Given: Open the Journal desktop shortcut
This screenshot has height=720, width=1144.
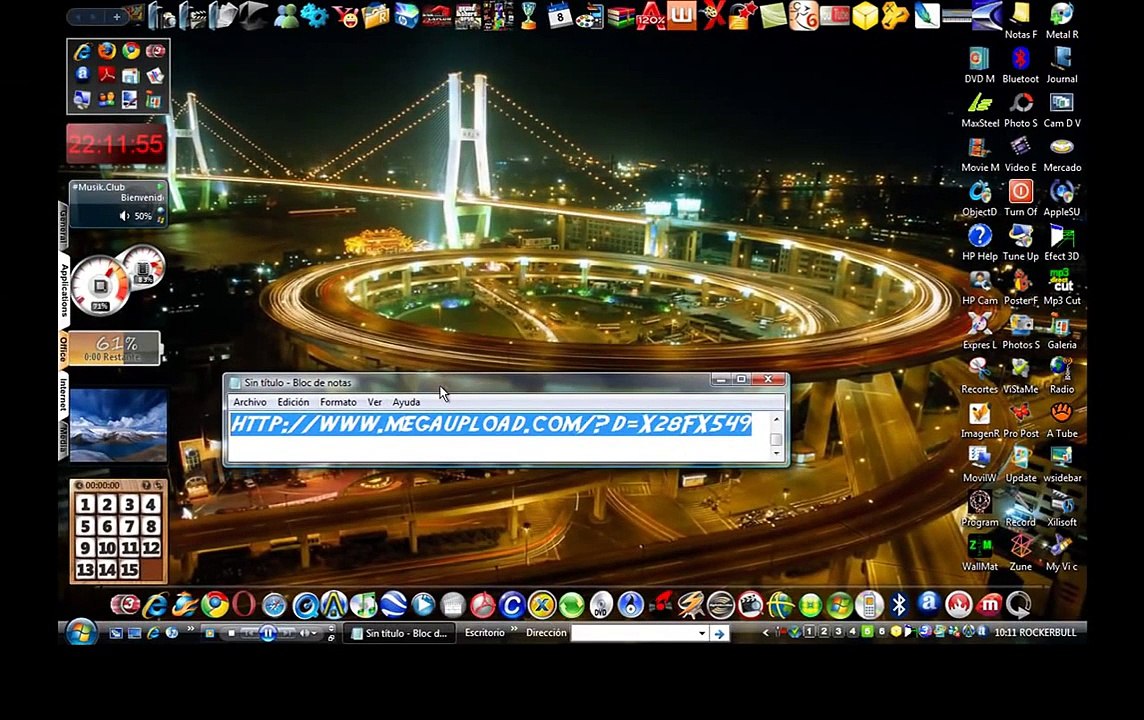Looking at the screenshot, I should (1062, 65).
